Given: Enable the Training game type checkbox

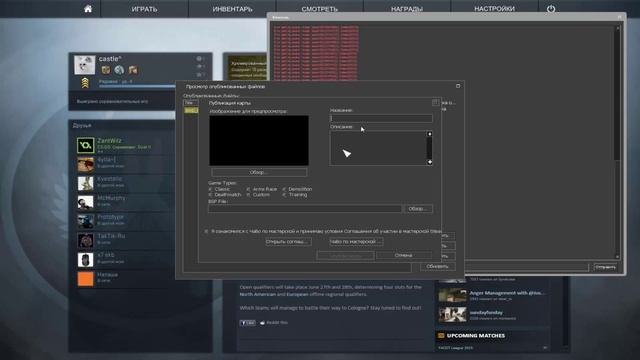Looking at the screenshot, I should (284, 195).
